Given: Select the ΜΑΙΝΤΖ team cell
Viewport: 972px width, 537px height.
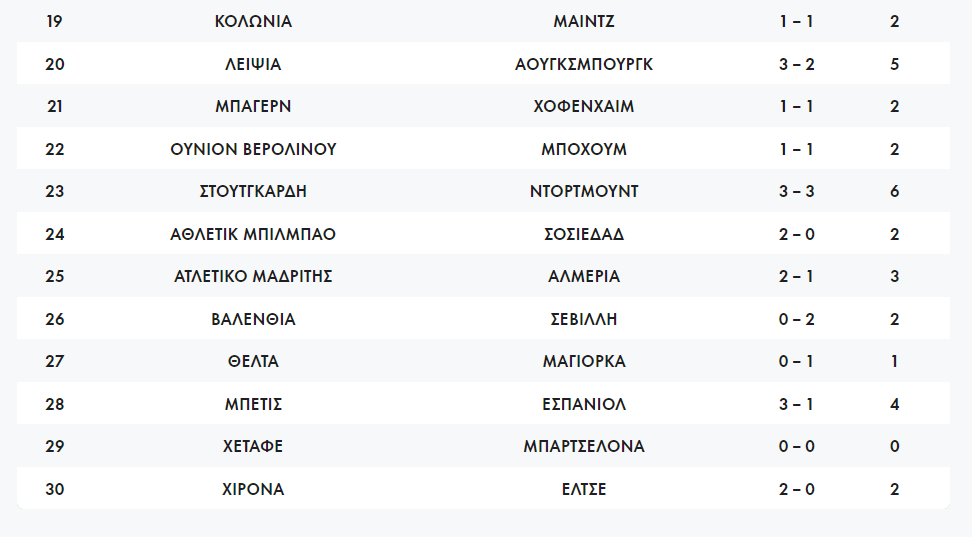Looking at the screenshot, I should (584, 21).
